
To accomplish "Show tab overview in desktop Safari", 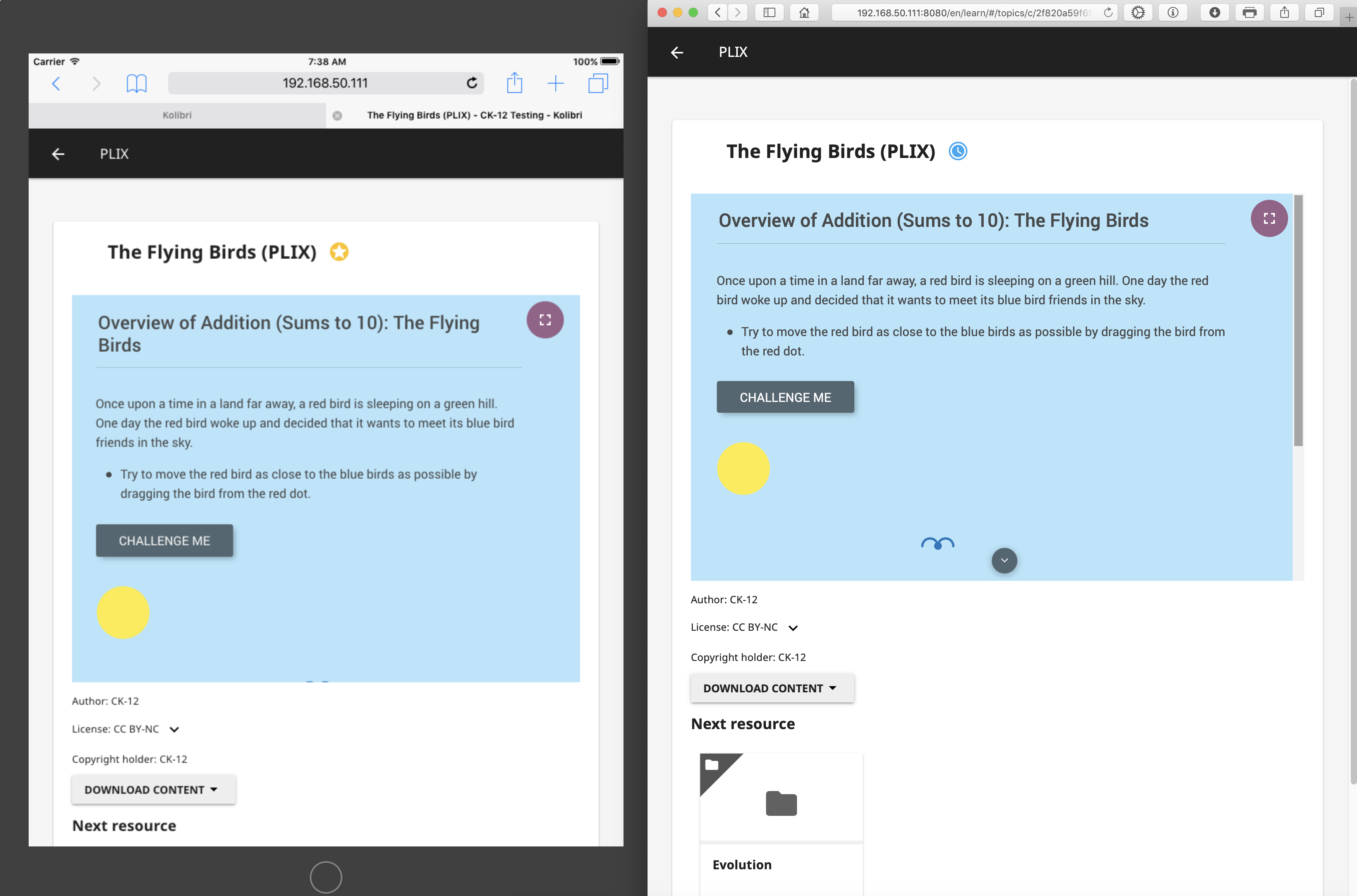I will pyautogui.click(x=1319, y=12).
